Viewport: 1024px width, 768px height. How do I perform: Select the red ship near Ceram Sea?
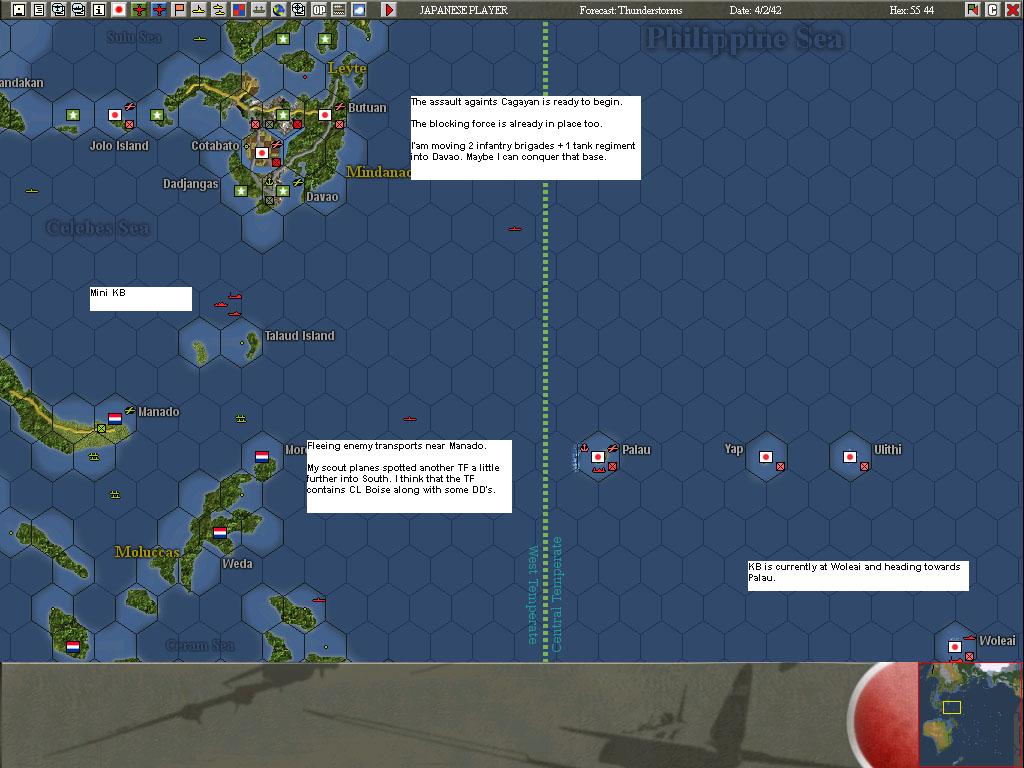(x=319, y=600)
